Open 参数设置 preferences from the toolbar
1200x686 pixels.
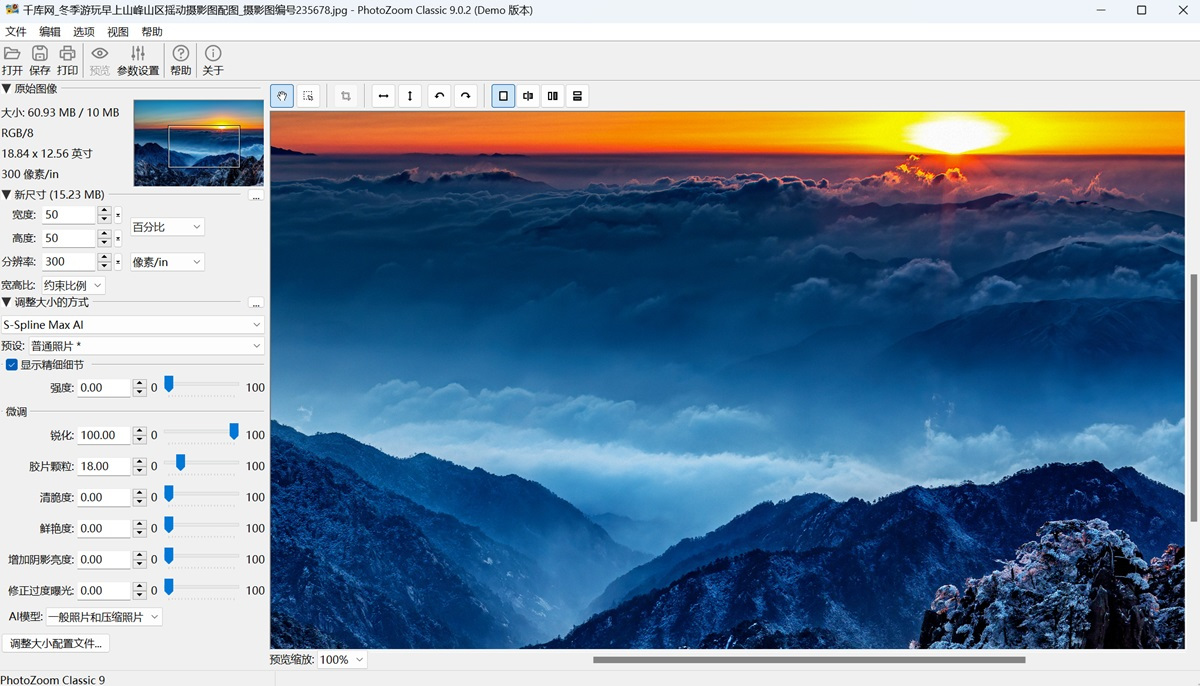click(138, 60)
